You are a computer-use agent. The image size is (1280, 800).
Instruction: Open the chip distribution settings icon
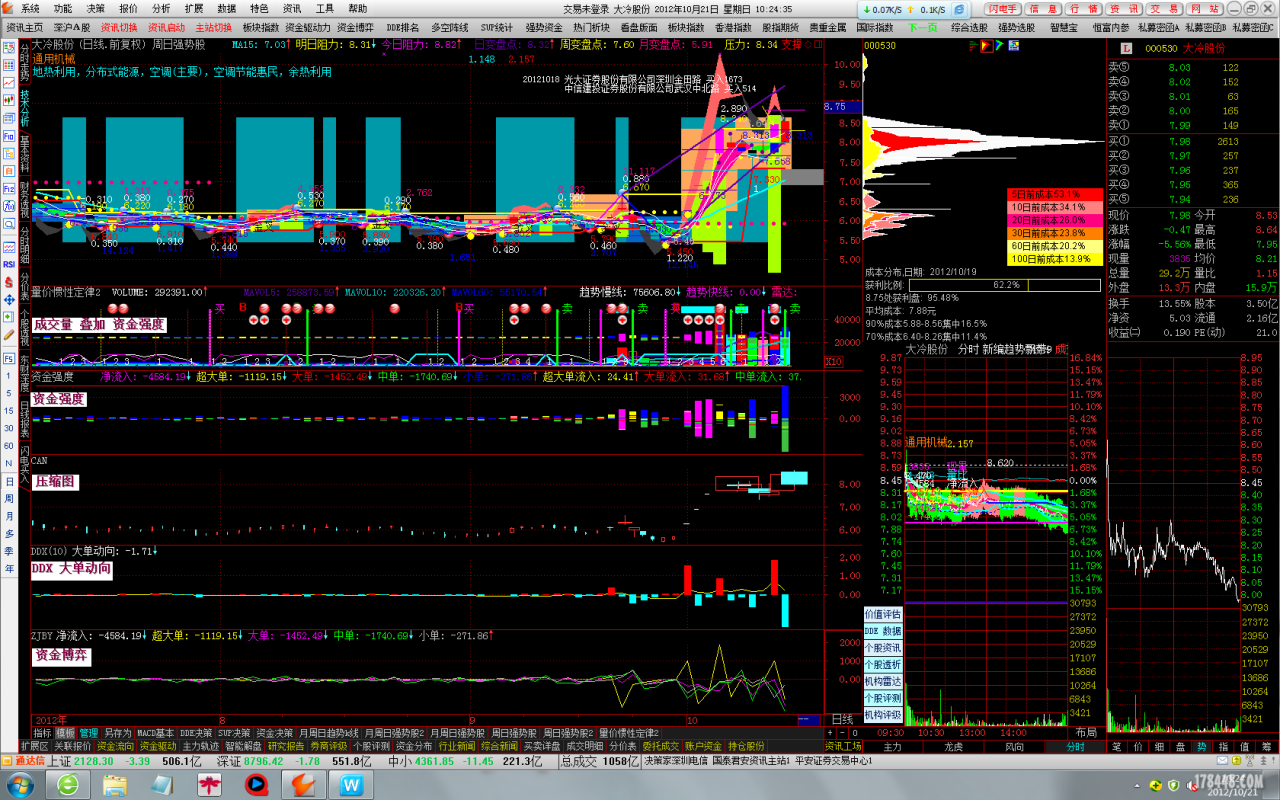(1015, 46)
